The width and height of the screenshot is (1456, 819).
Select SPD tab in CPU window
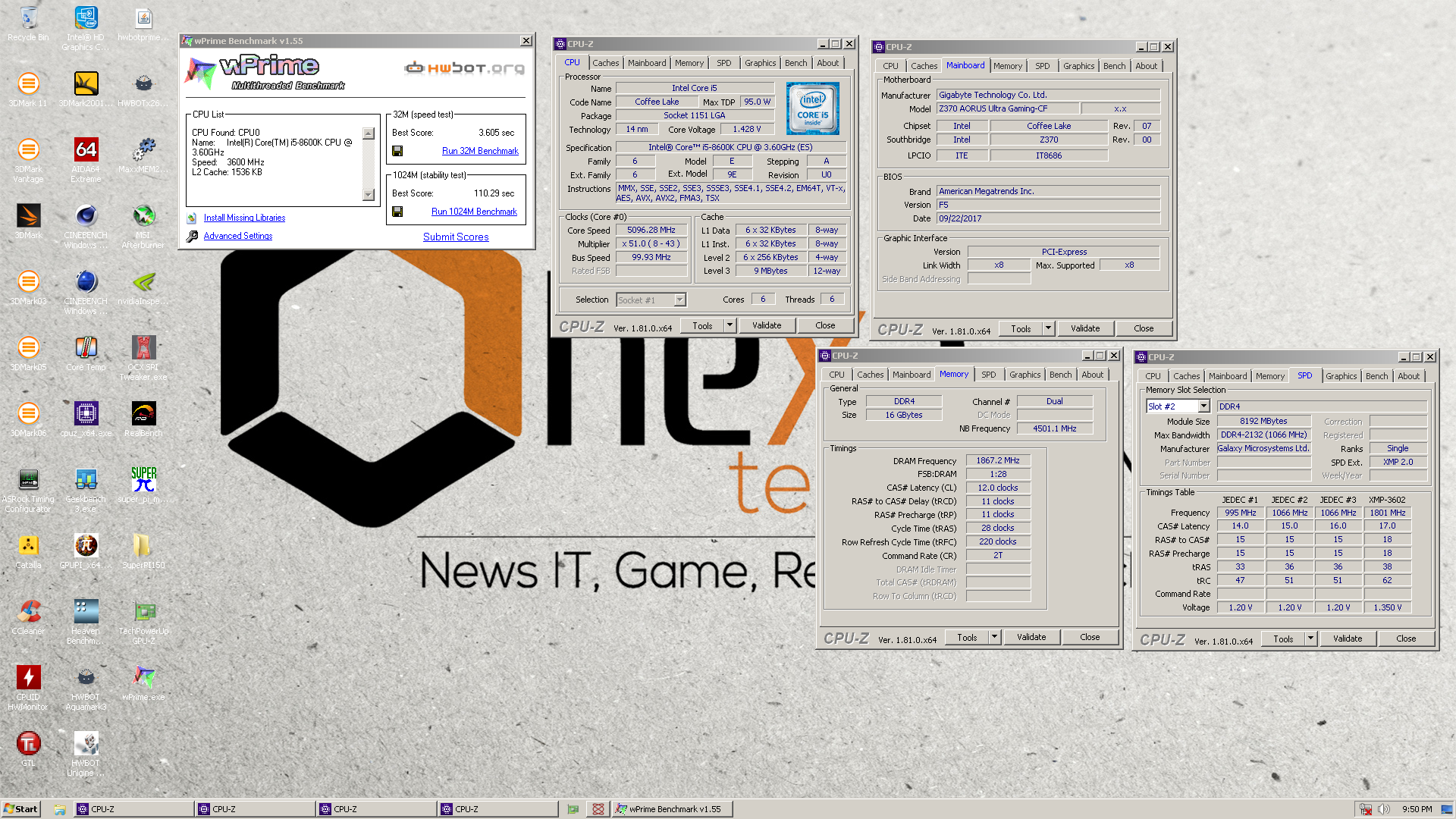[724, 63]
